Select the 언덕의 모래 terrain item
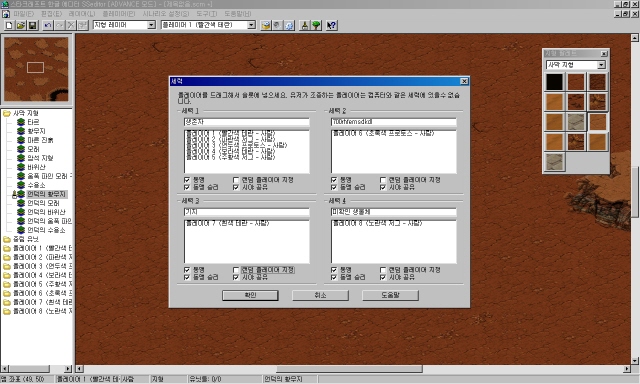The height and width of the screenshot is (384, 640). 43,203
